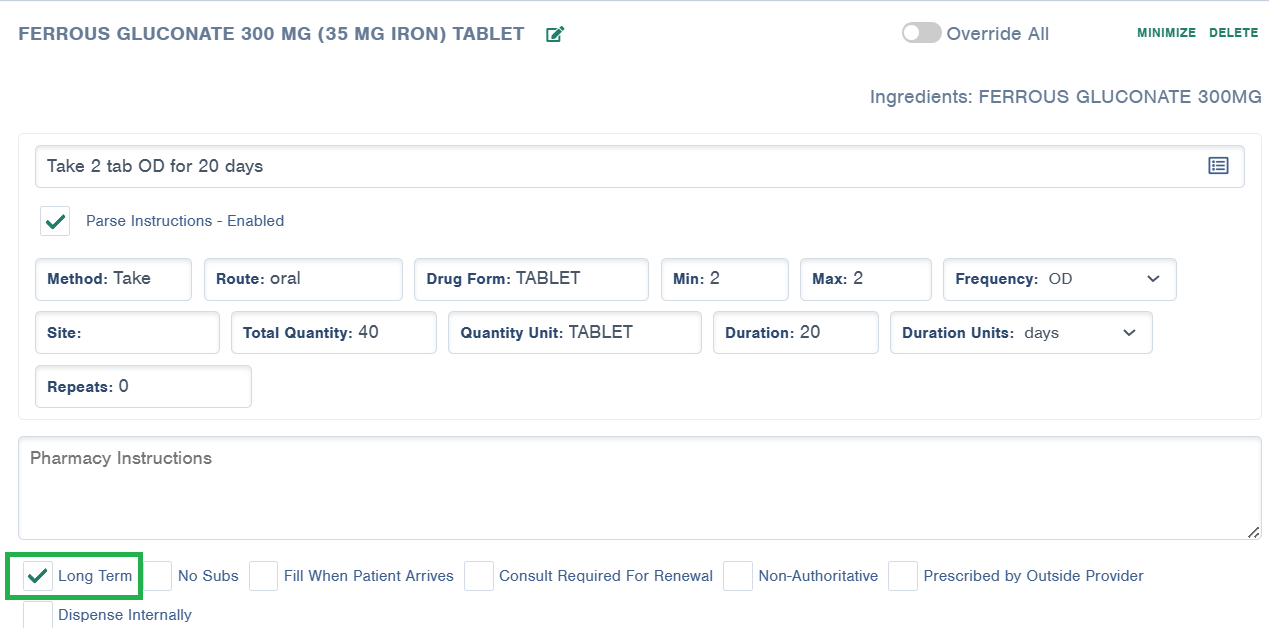Uncheck the Long Term checkbox

(x=38, y=575)
